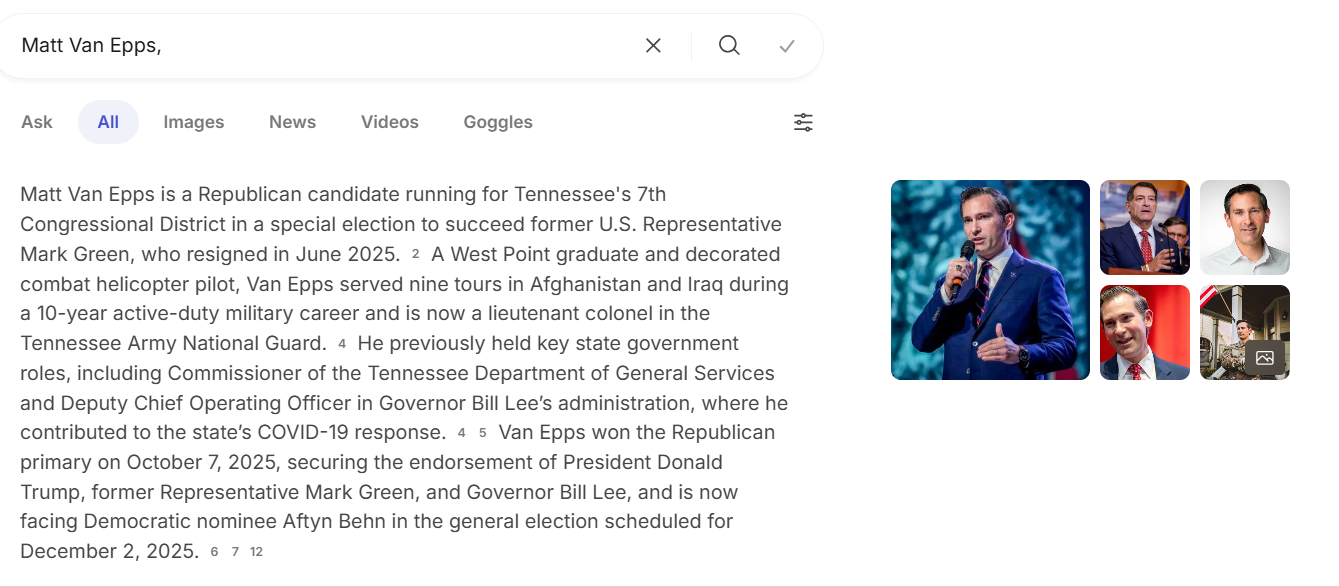Viewport: 1339px width, 586px height.
Task: Open the red-background portrait thumbnail
Action: [1145, 332]
